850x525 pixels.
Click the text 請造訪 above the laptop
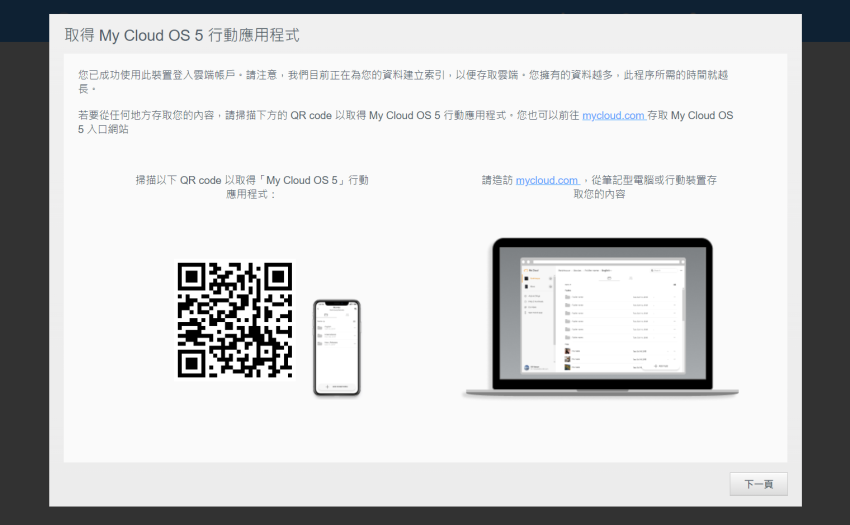[x=497, y=180]
